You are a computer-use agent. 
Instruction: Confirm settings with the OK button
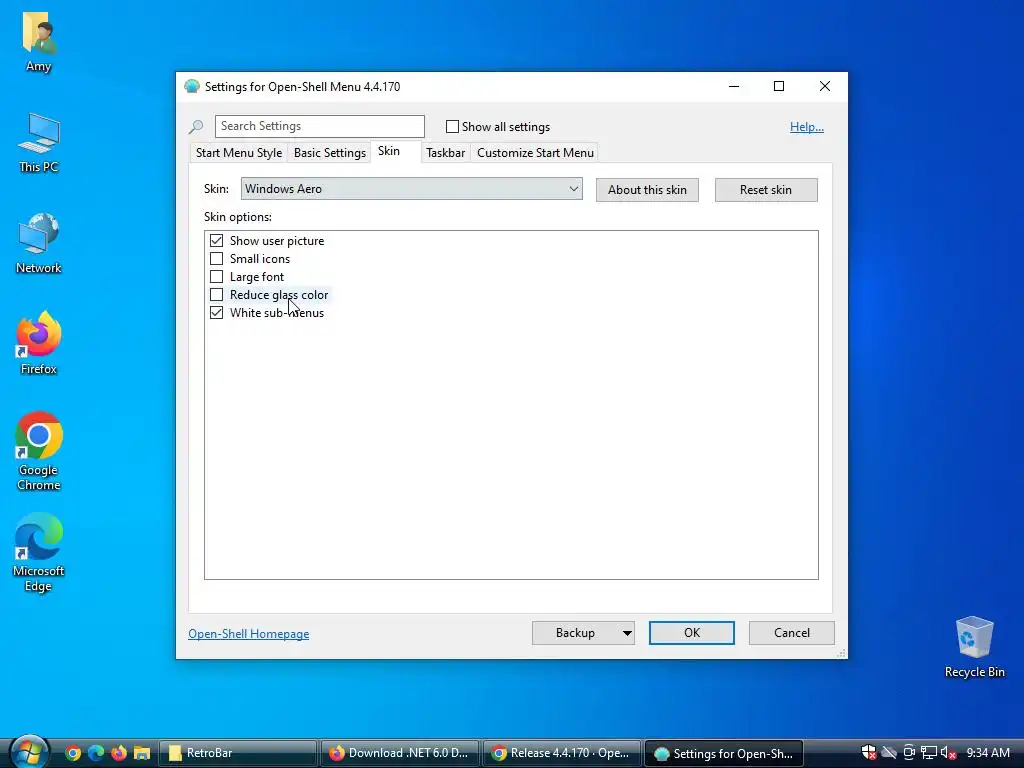click(692, 633)
